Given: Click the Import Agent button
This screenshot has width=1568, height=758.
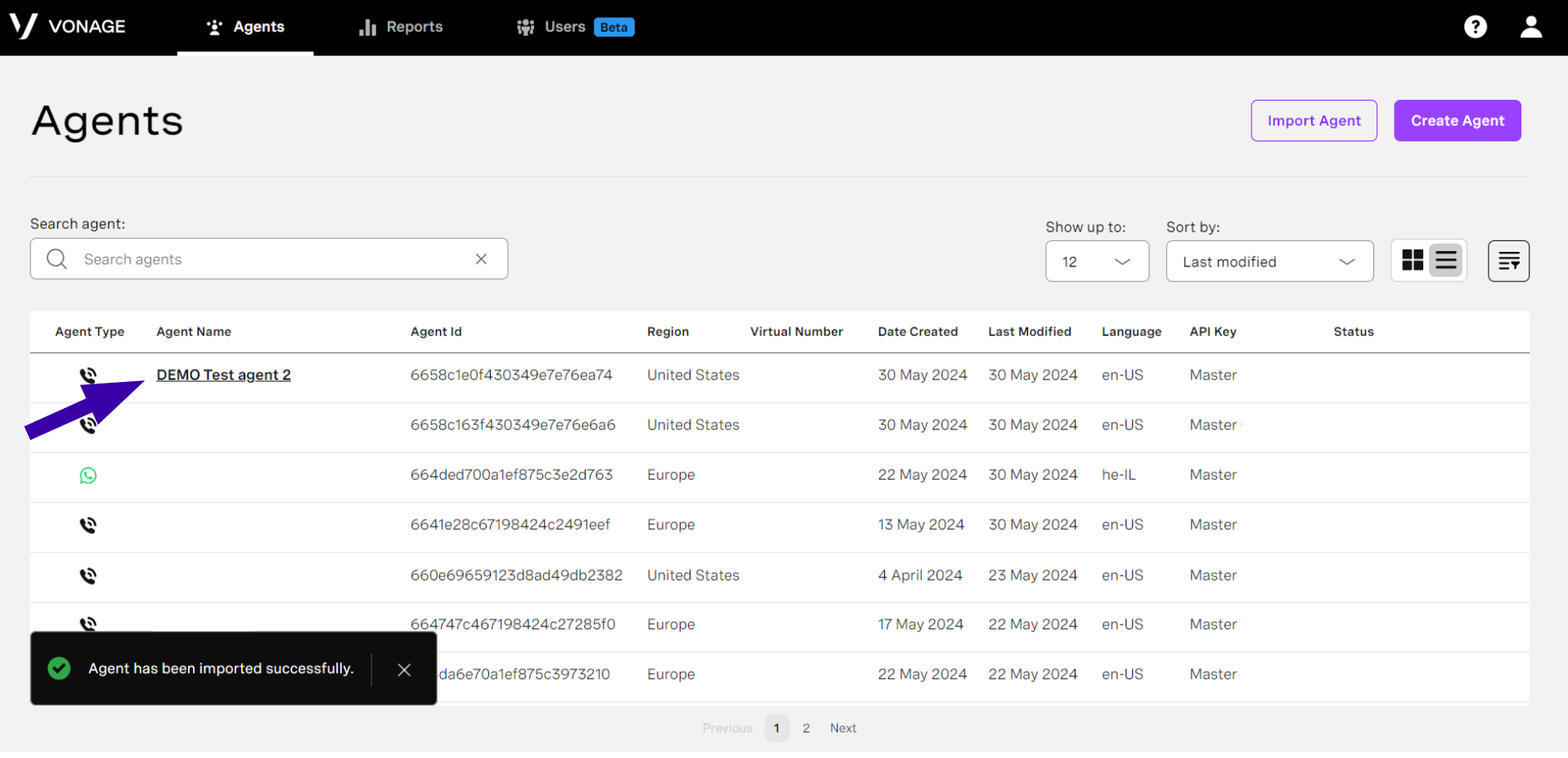Looking at the screenshot, I should [1314, 120].
